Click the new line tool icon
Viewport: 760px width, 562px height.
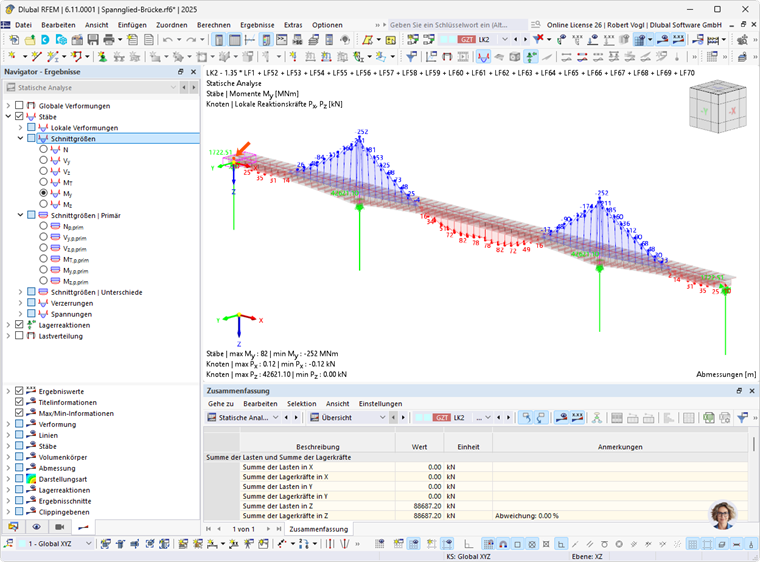point(36,57)
